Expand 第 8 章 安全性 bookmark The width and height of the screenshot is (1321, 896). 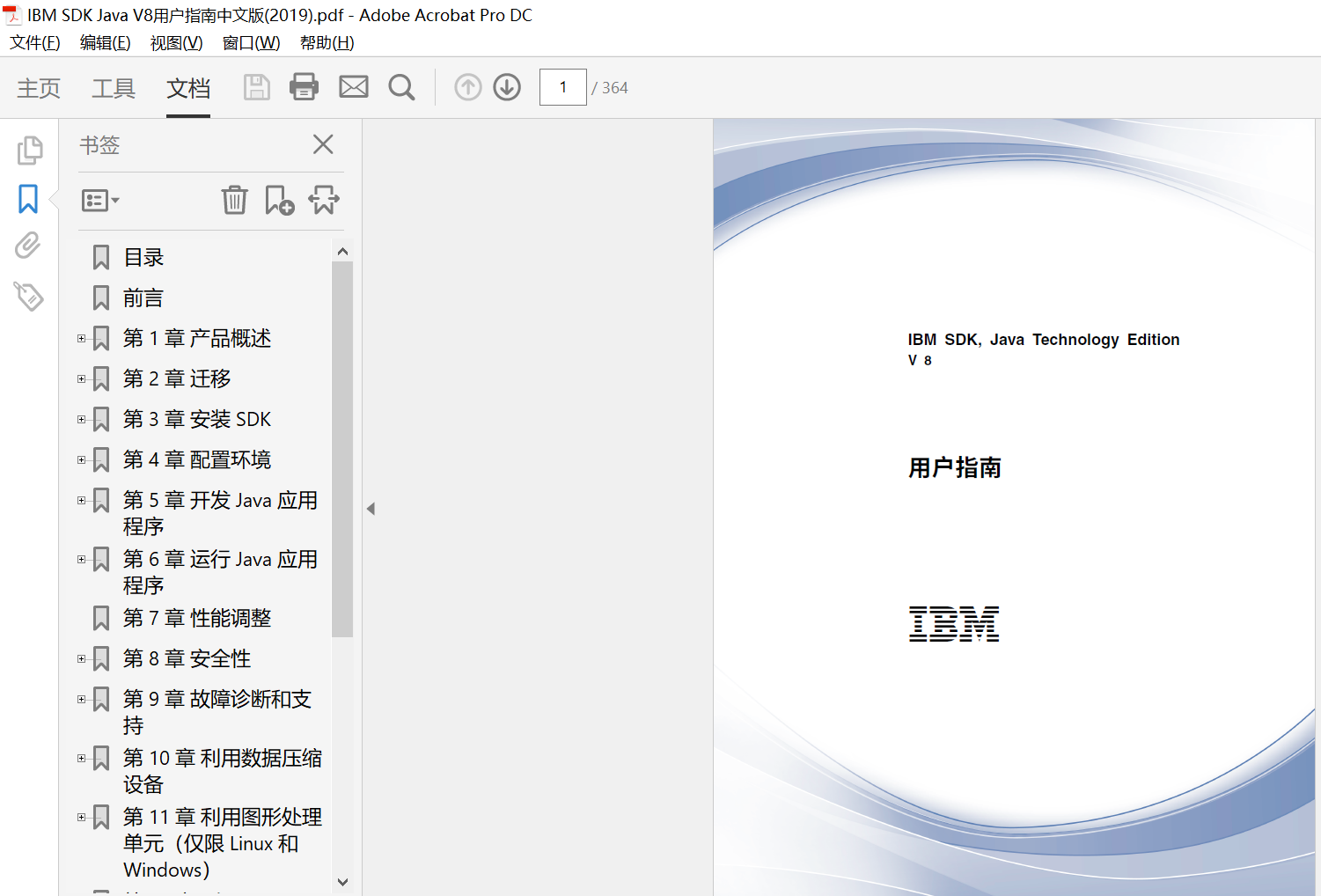[x=82, y=658]
